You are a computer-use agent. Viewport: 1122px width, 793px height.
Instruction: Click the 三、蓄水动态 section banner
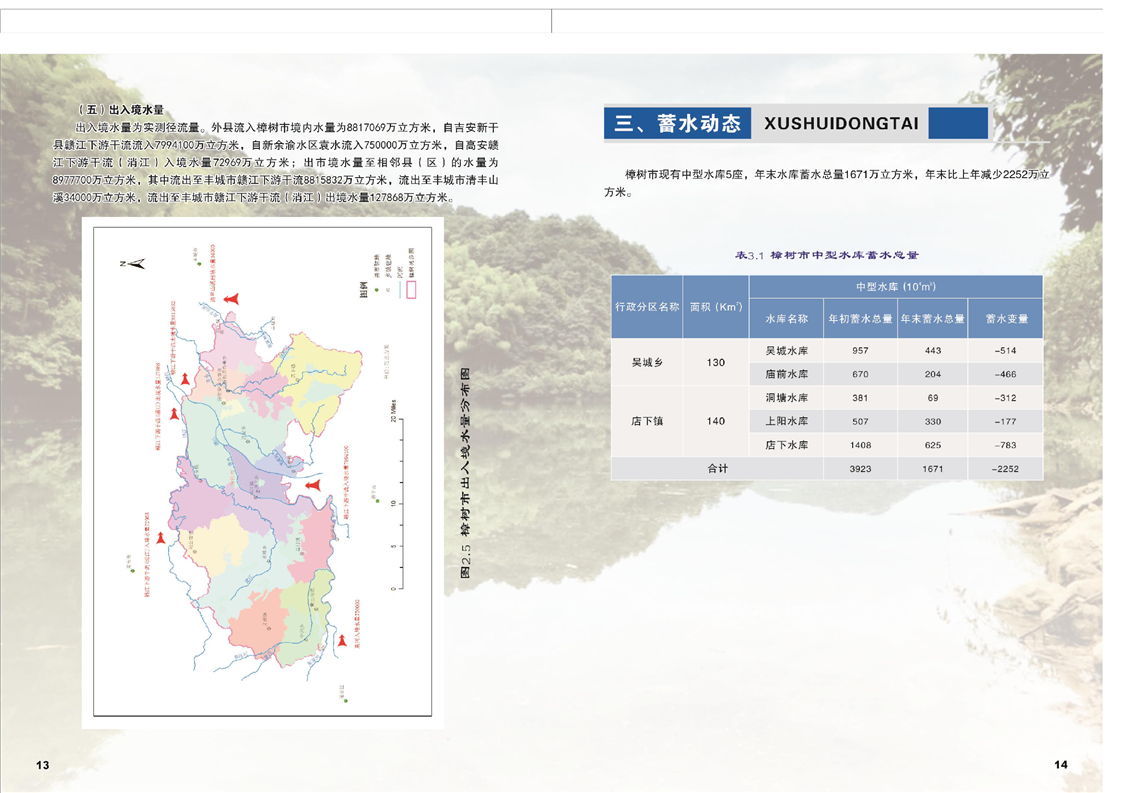click(x=678, y=123)
